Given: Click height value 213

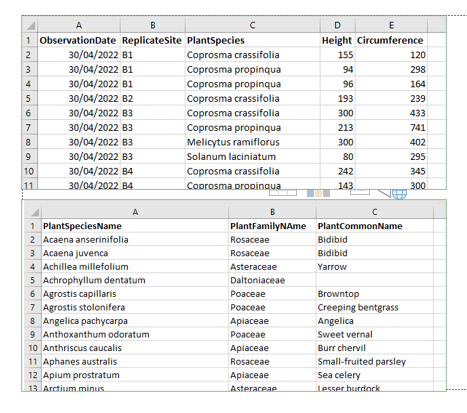Looking at the screenshot, I should [x=338, y=128].
